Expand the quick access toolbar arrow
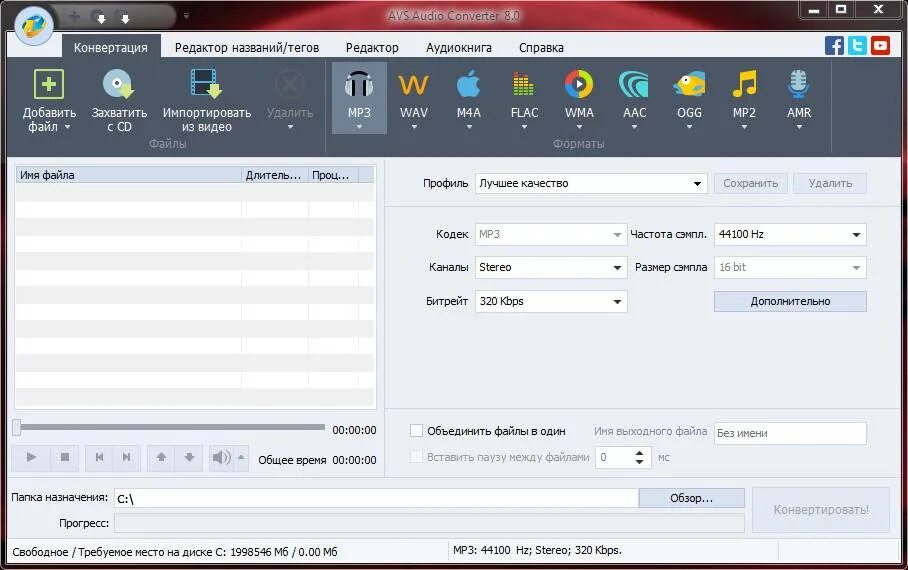 (x=186, y=16)
